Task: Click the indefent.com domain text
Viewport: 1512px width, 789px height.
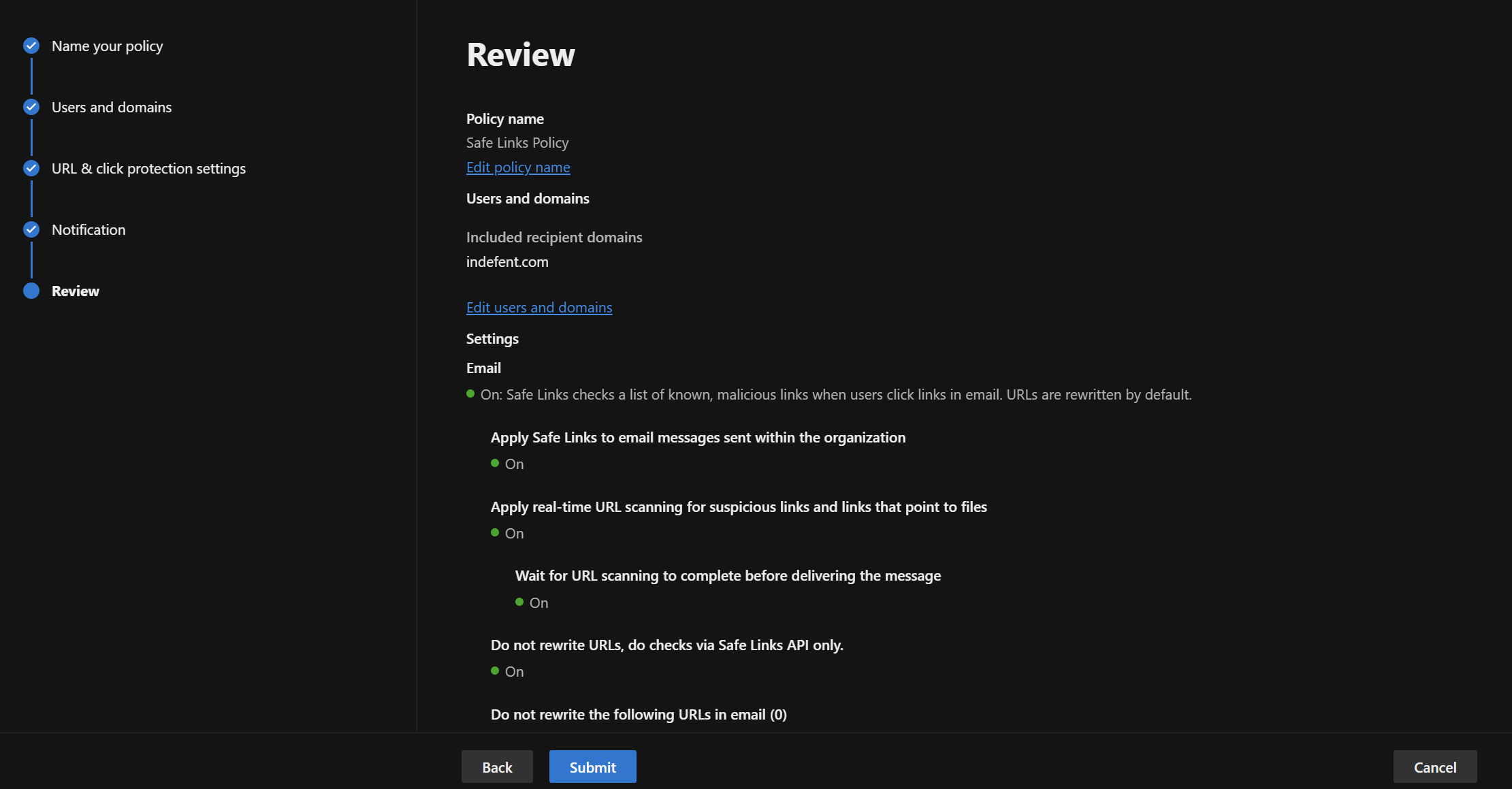Action: (x=507, y=262)
